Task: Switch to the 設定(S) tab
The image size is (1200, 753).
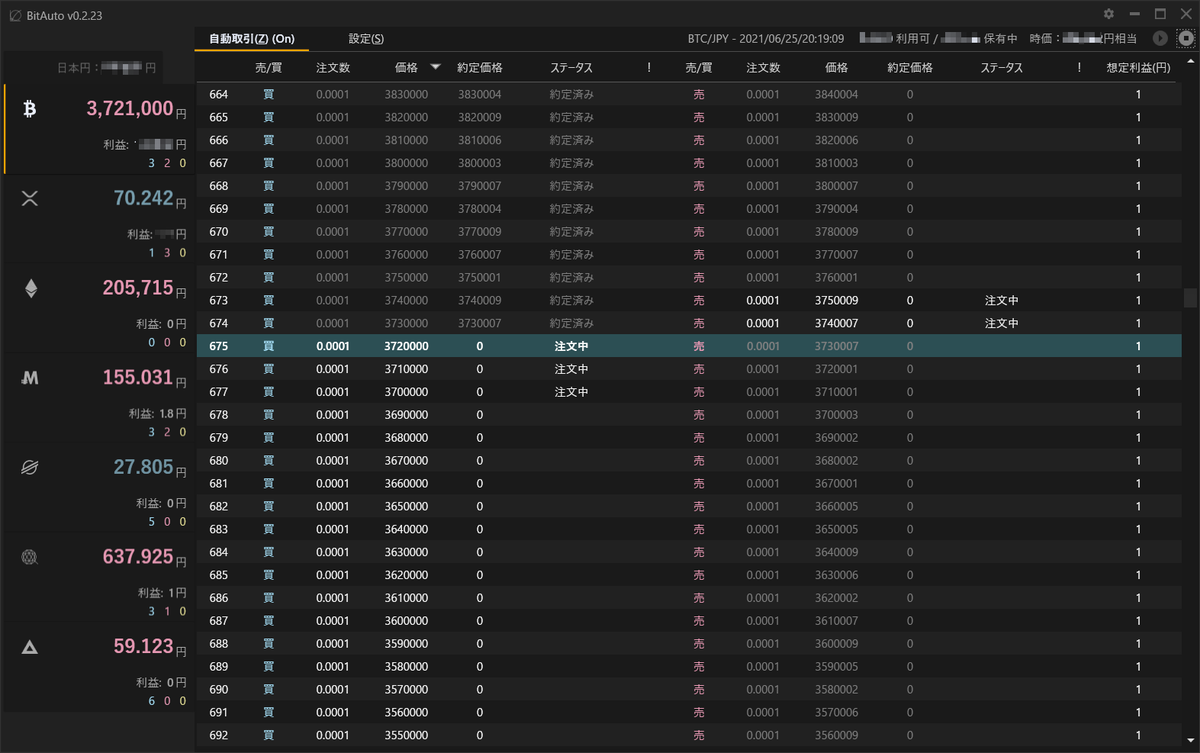Action: 366,38
